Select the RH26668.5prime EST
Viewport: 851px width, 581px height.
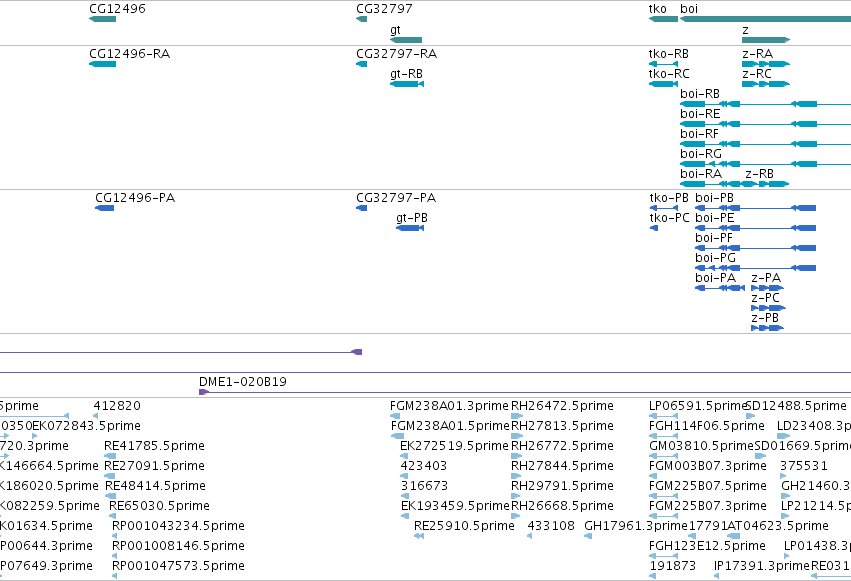tap(516, 516)
